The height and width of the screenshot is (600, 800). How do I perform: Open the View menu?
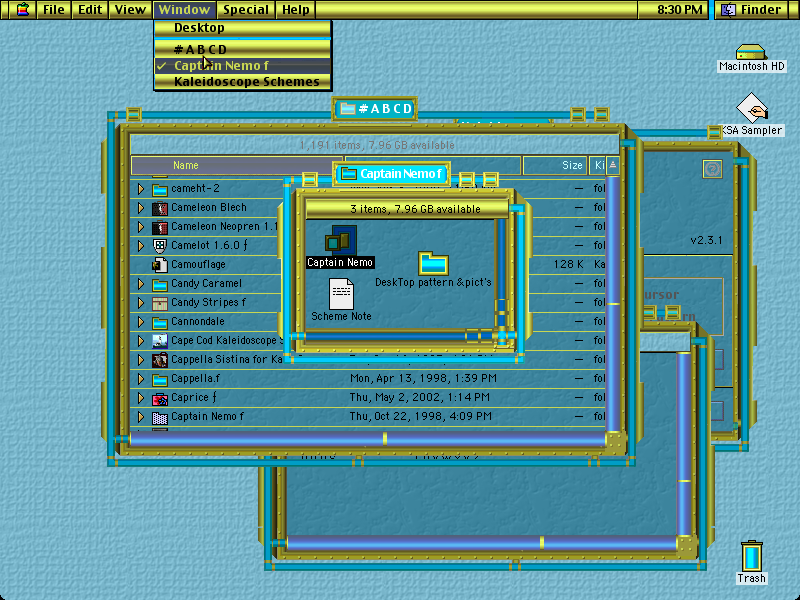coord(130,9)
